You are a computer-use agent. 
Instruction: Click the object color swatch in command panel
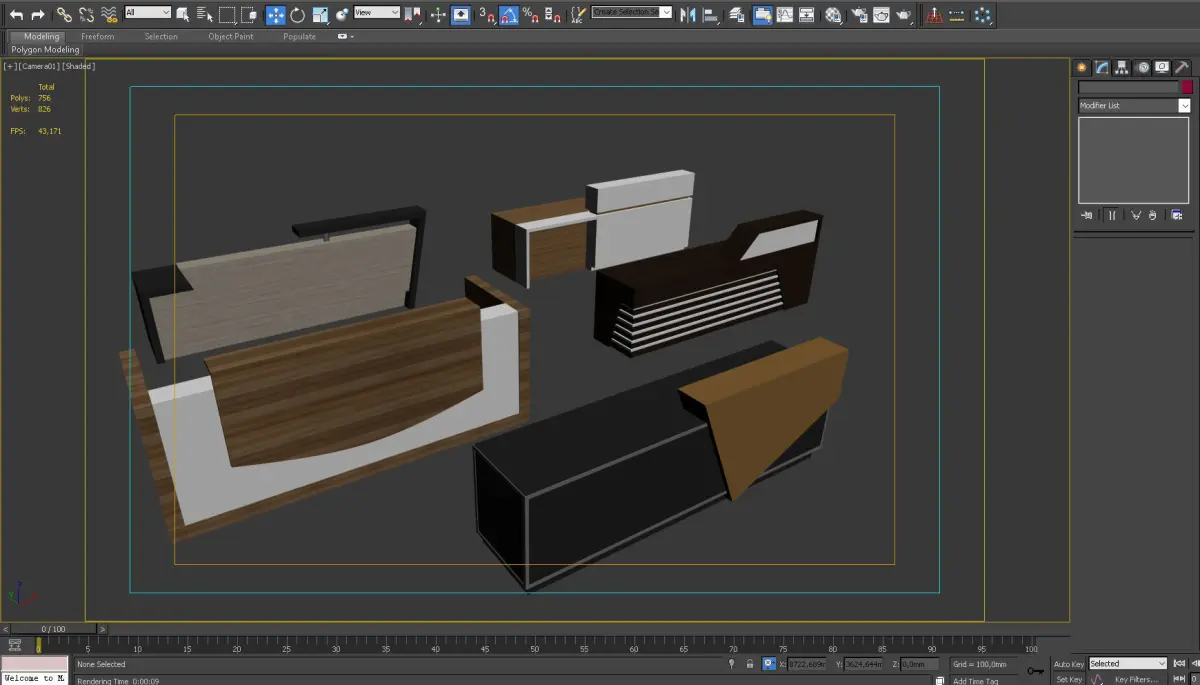pyautogui.click(x=1187, y=88)
